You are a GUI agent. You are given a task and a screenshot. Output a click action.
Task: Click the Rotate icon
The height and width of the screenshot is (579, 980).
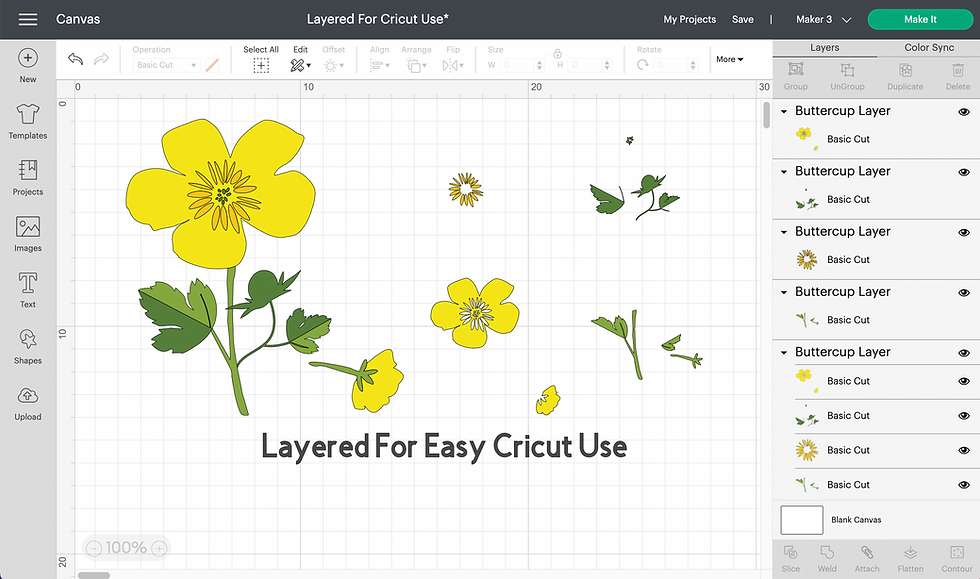click(x=642, y=64)
